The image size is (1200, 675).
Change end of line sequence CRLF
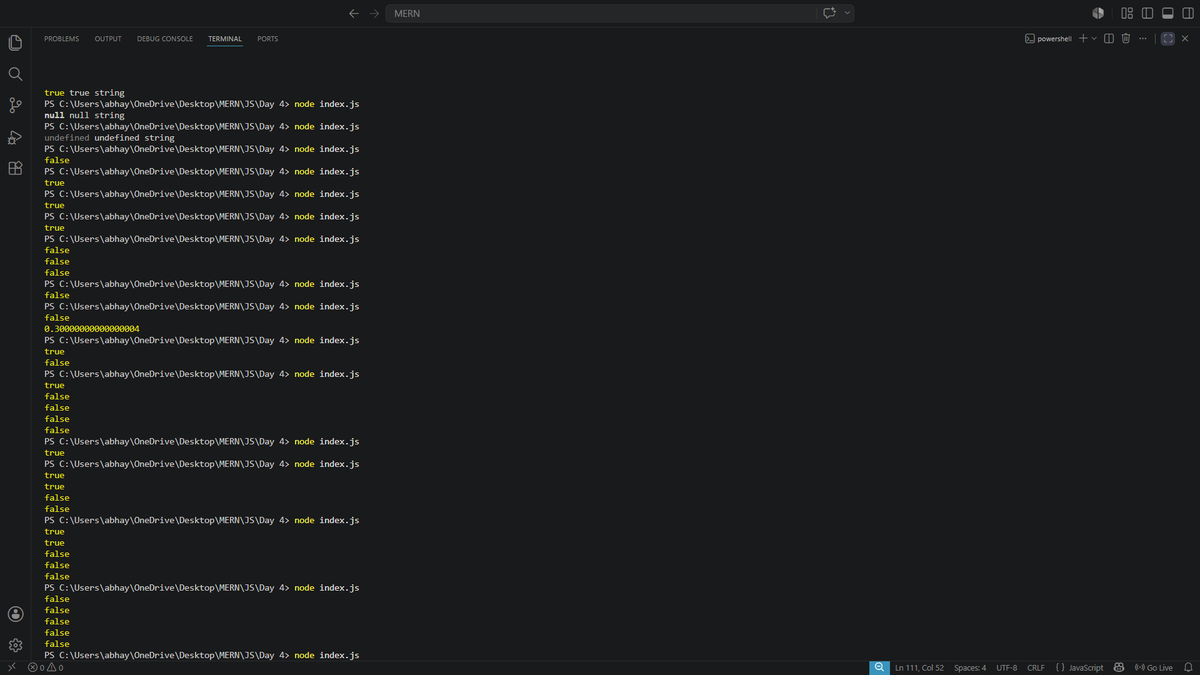click(x=1035, y=667)
